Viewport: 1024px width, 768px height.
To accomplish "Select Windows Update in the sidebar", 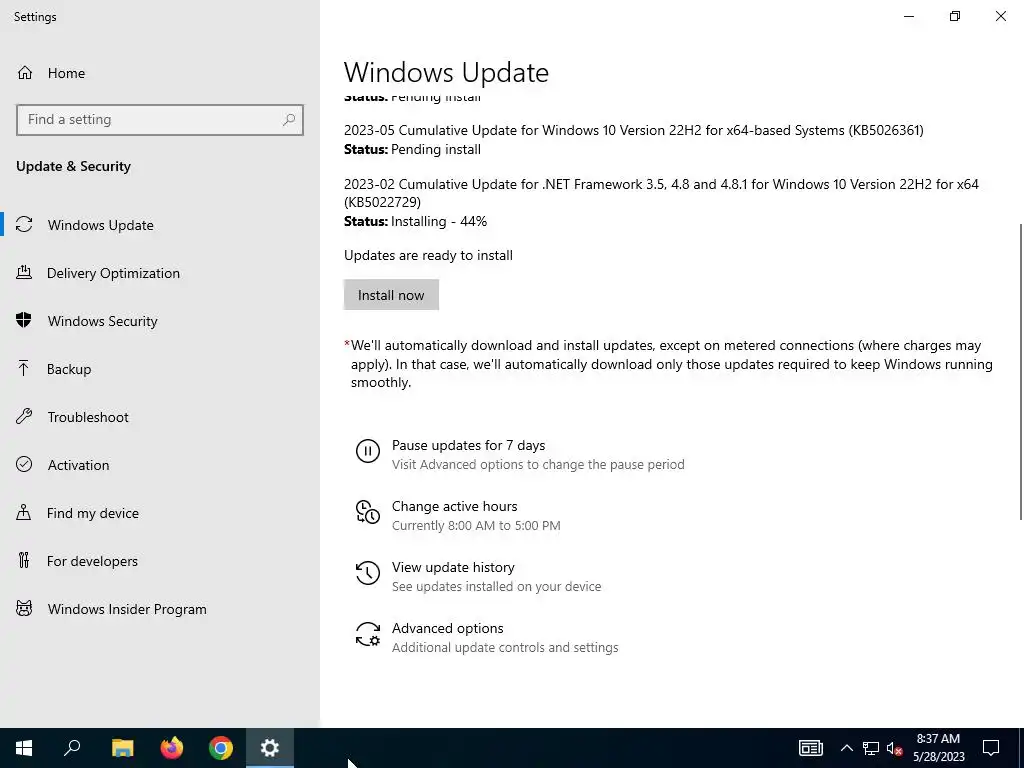I will click(x=160, y=225).
